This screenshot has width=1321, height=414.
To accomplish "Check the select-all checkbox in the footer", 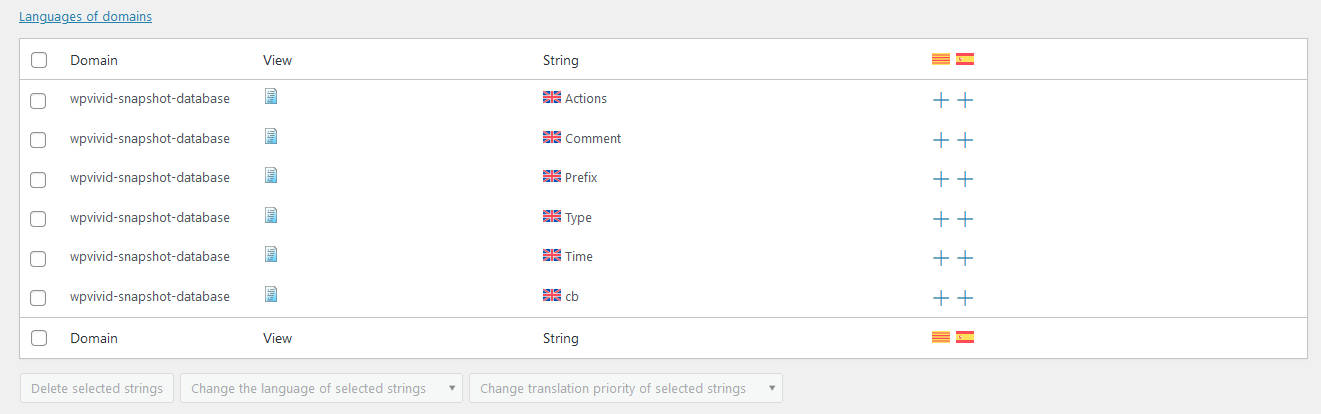I will [39, 338].
